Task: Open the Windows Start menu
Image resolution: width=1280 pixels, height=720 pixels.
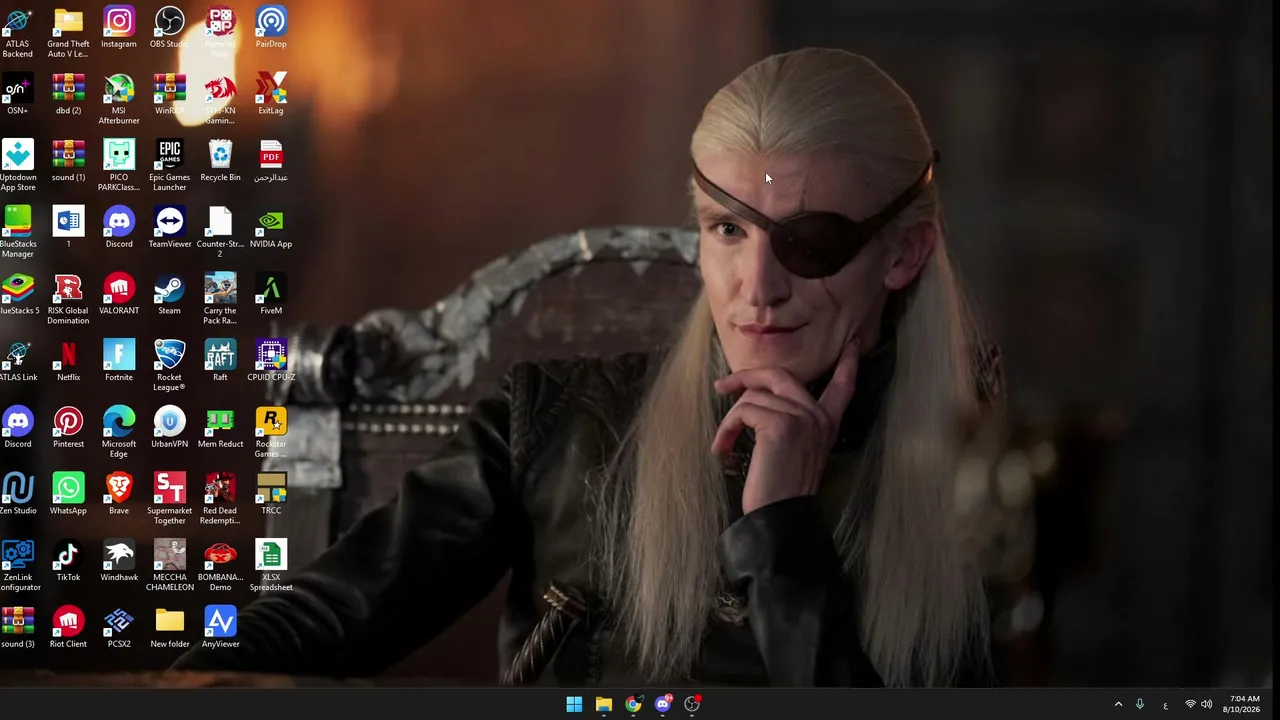Action: [574, 704]
